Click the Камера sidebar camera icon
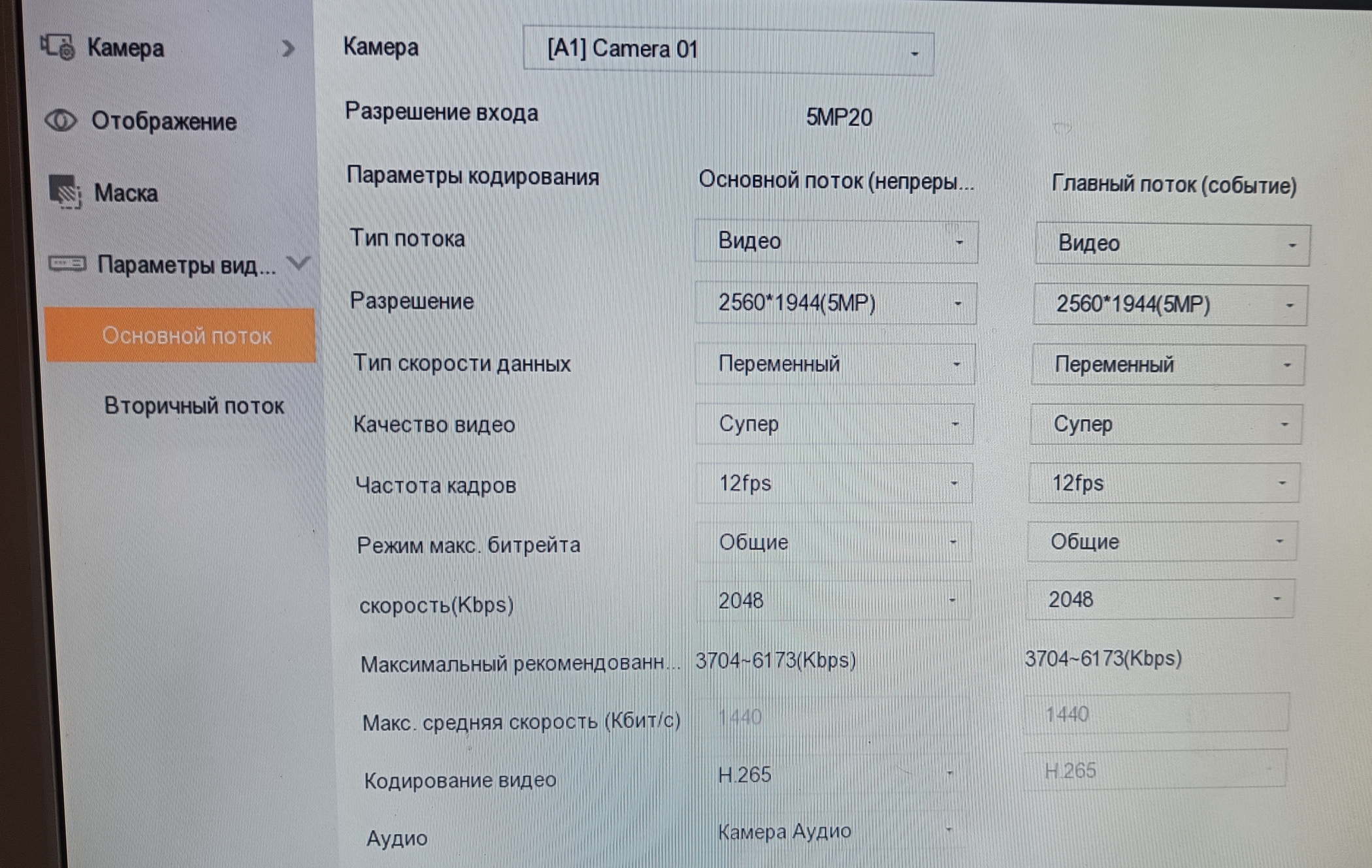Viewport: 1372px width, 868px height. click(x=58, y=47)
